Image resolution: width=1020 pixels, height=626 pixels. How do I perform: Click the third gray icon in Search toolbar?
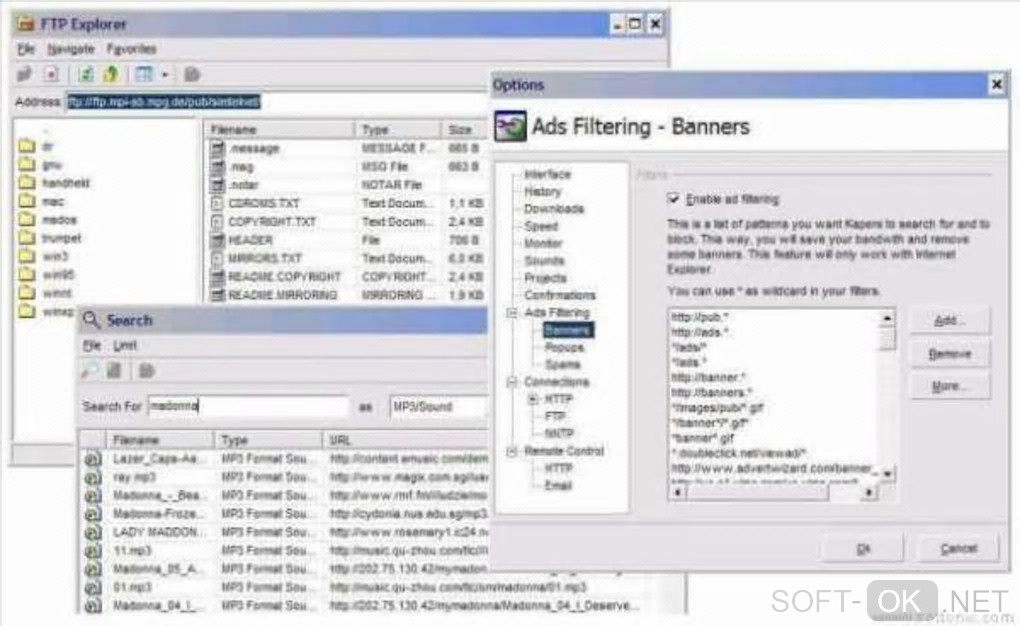tap(147, 371)
